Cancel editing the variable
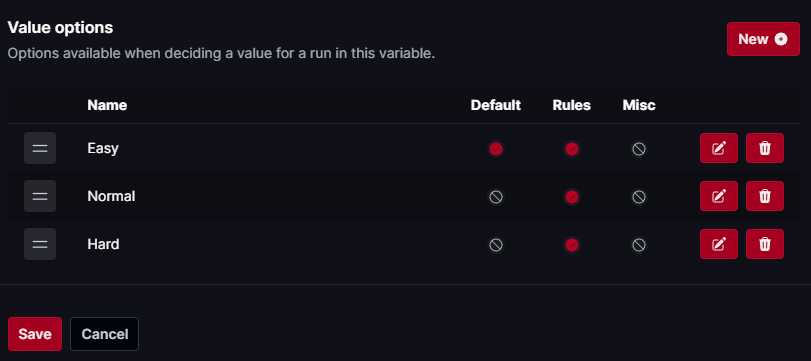The image size is (811, 361). pyautogui.click(x=104, y=334)
